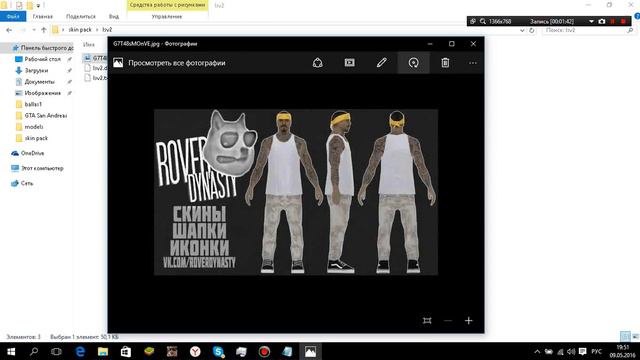Open the 'models' folder in navigation pane
This screenshot has height=360, width=640.
click(x=34, y=127)
